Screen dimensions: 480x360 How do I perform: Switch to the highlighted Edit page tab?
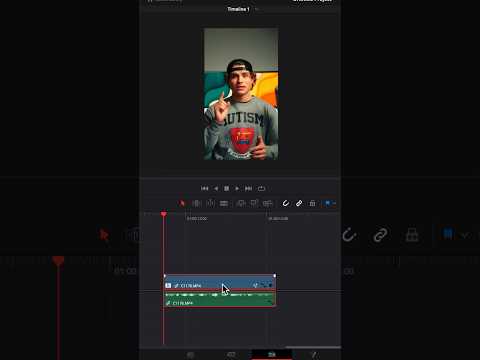[x=272, y=355]
